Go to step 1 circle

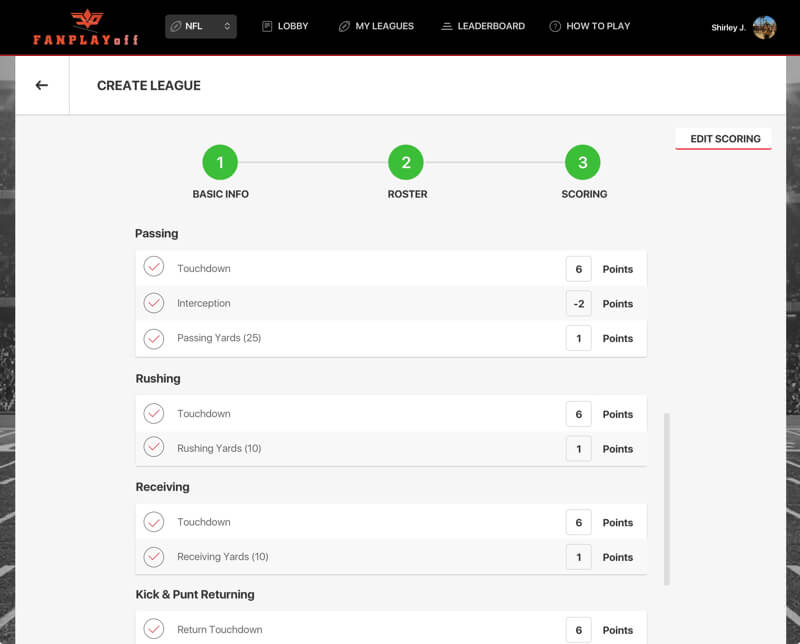(220, 162)
